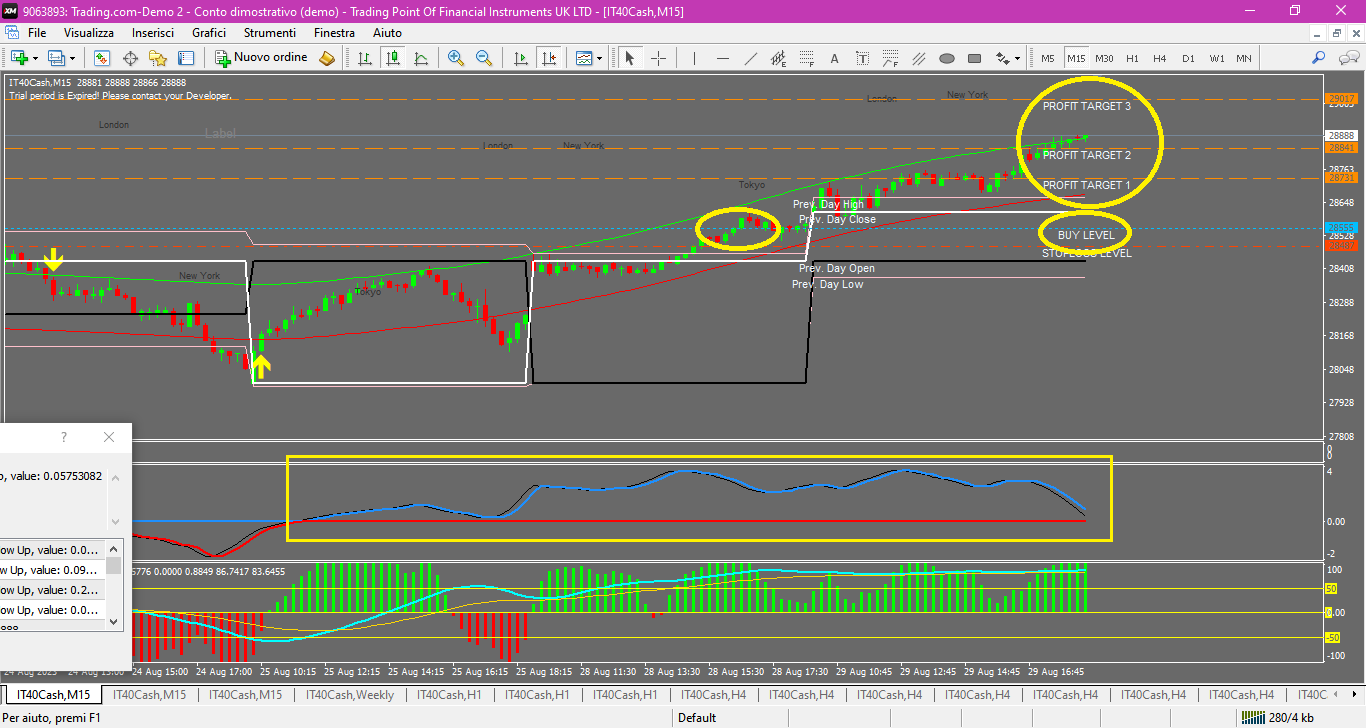Open the Aiuto menu

(387, 33)
